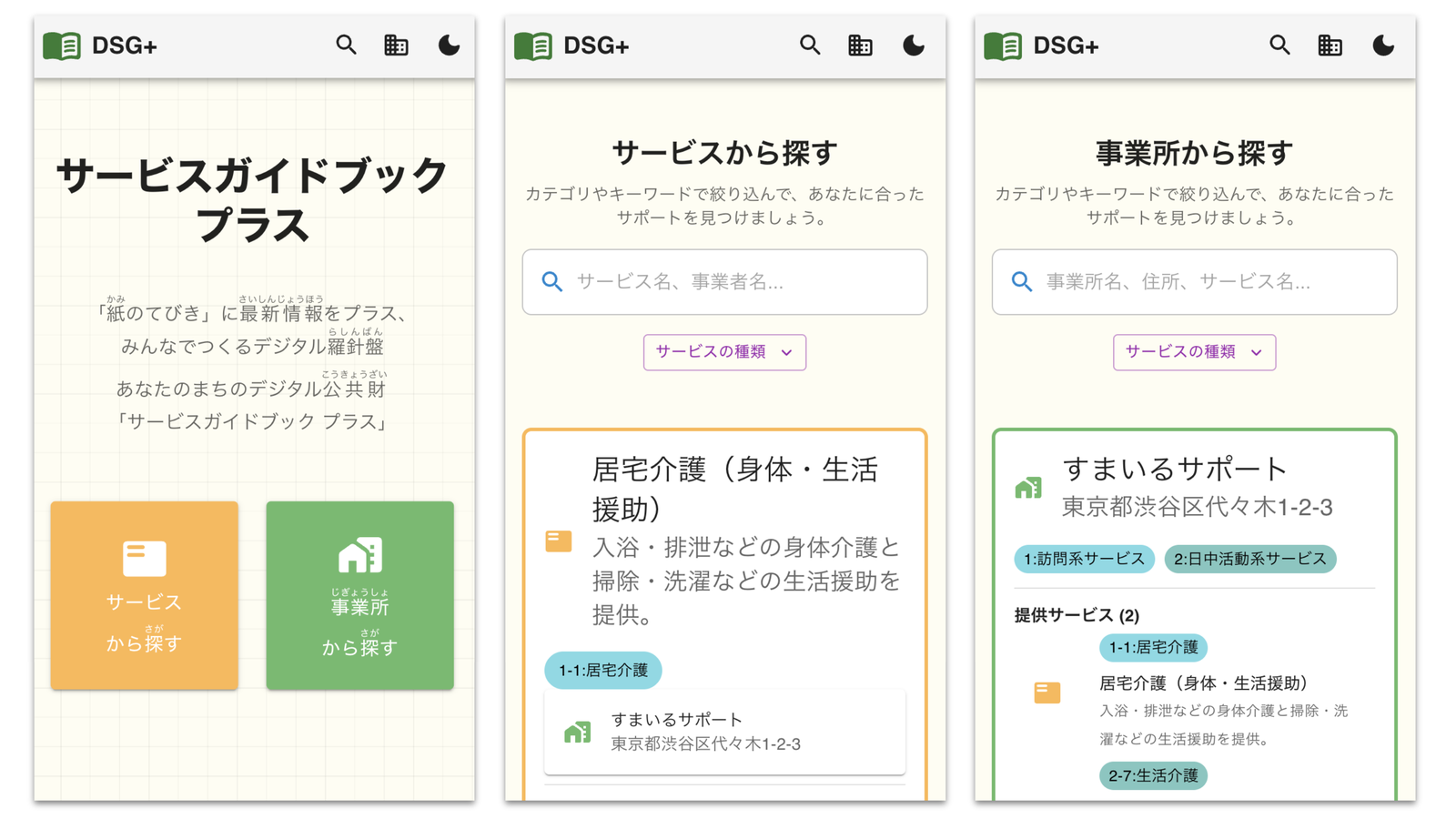The width and height of the screenshot is (1456, 819).
Task: Open the 居宅介護（身体・生活援助） service card title
Action: tap(735, 489)
